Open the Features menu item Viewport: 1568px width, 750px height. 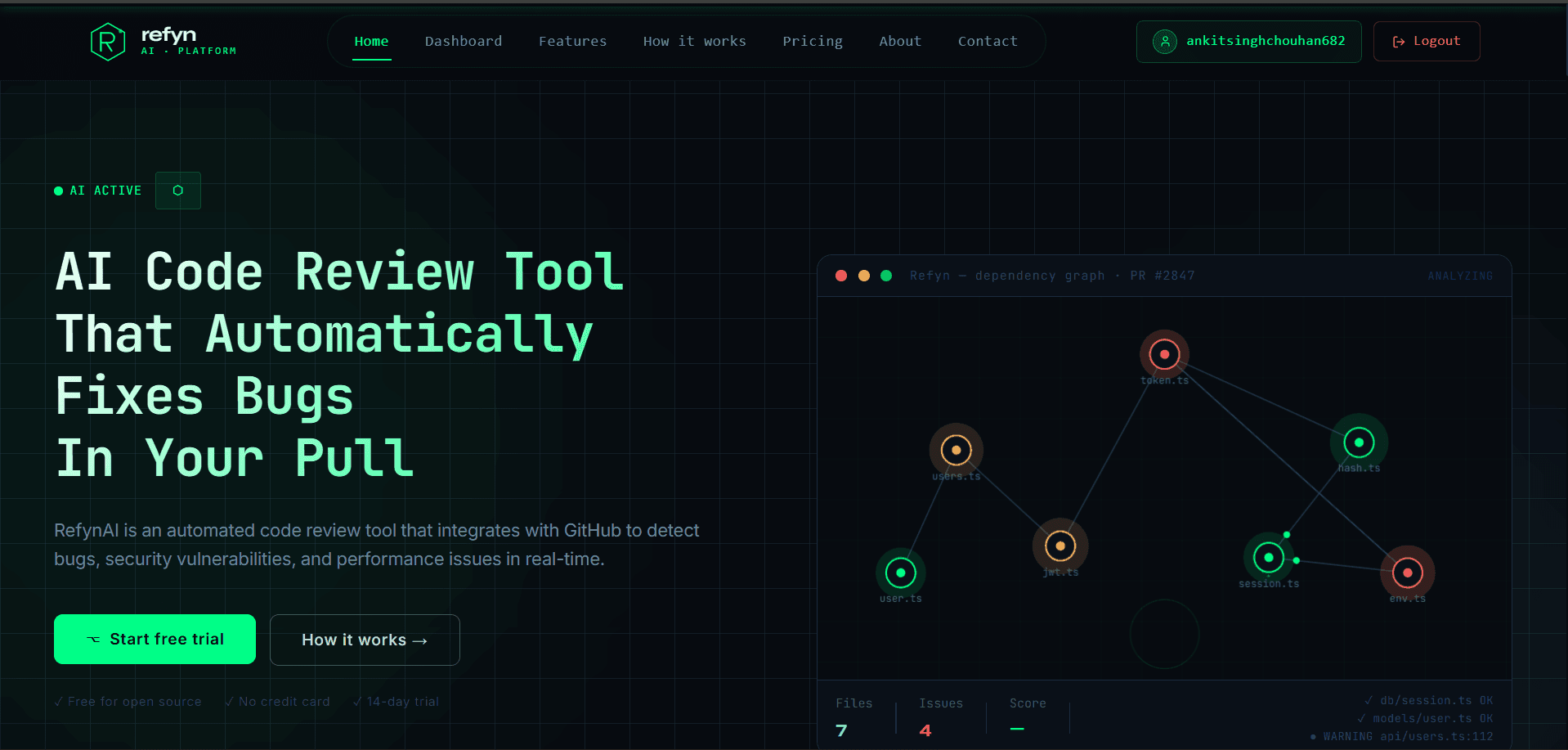[572, 41]
